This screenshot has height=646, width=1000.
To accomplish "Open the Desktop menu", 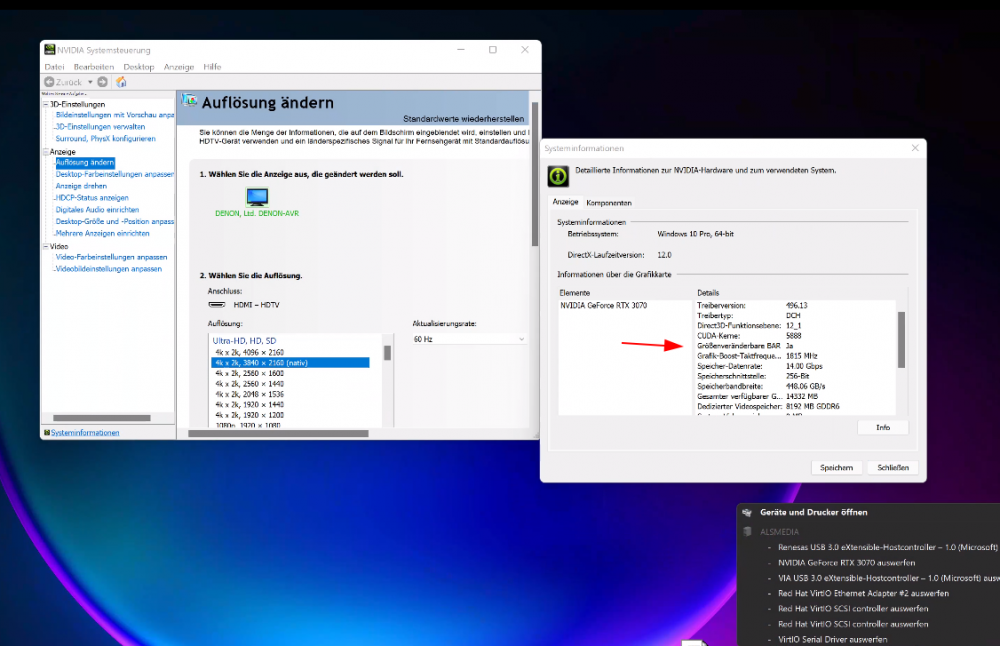I will tap(138, 67).
